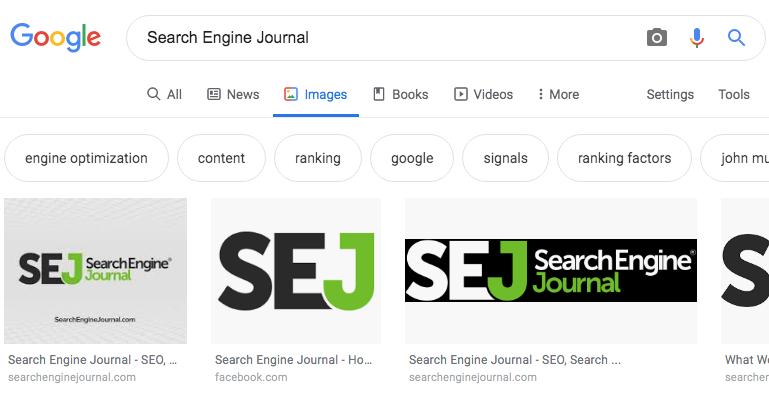The image size is (769, 404).
Task: Expand the Tools options
Action: (734, 94)
